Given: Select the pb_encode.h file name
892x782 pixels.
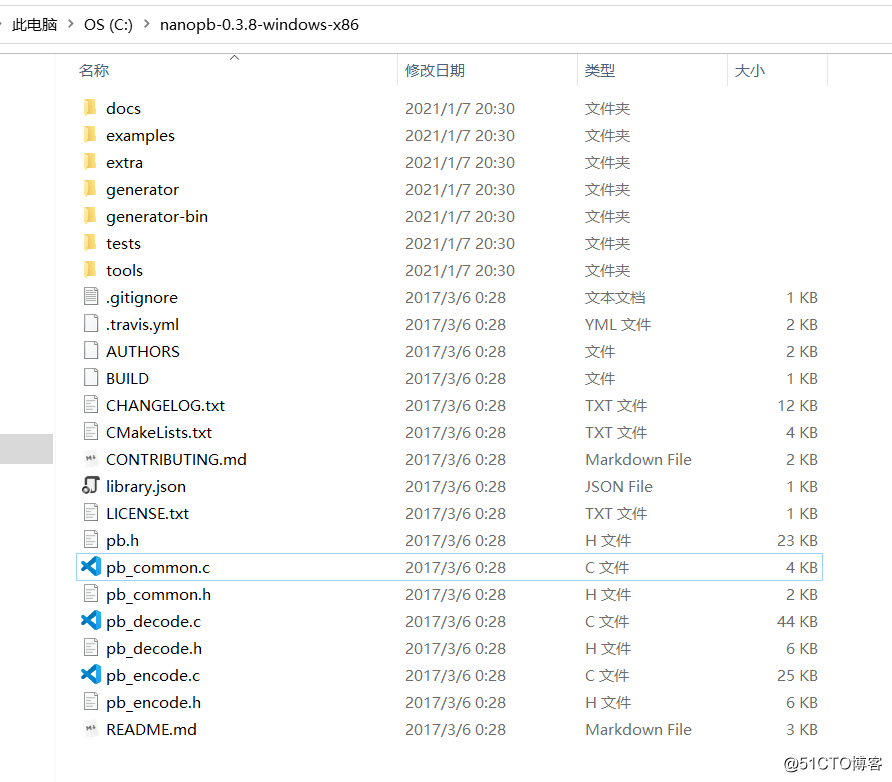Looking at the screenshot, I should pyautogui.click(x=154, y=703).
